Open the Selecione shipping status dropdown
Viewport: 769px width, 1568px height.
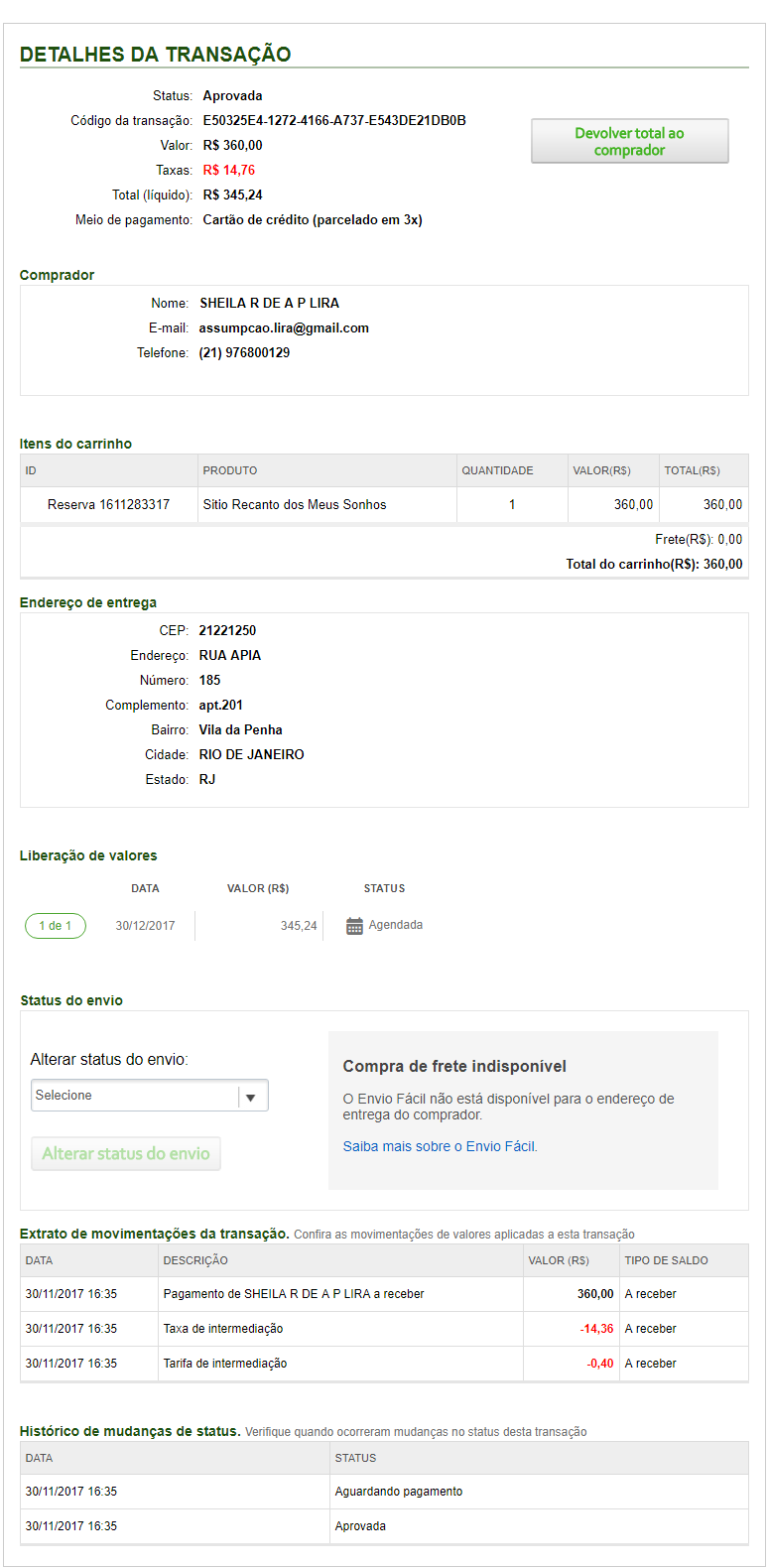[135, 1096]
